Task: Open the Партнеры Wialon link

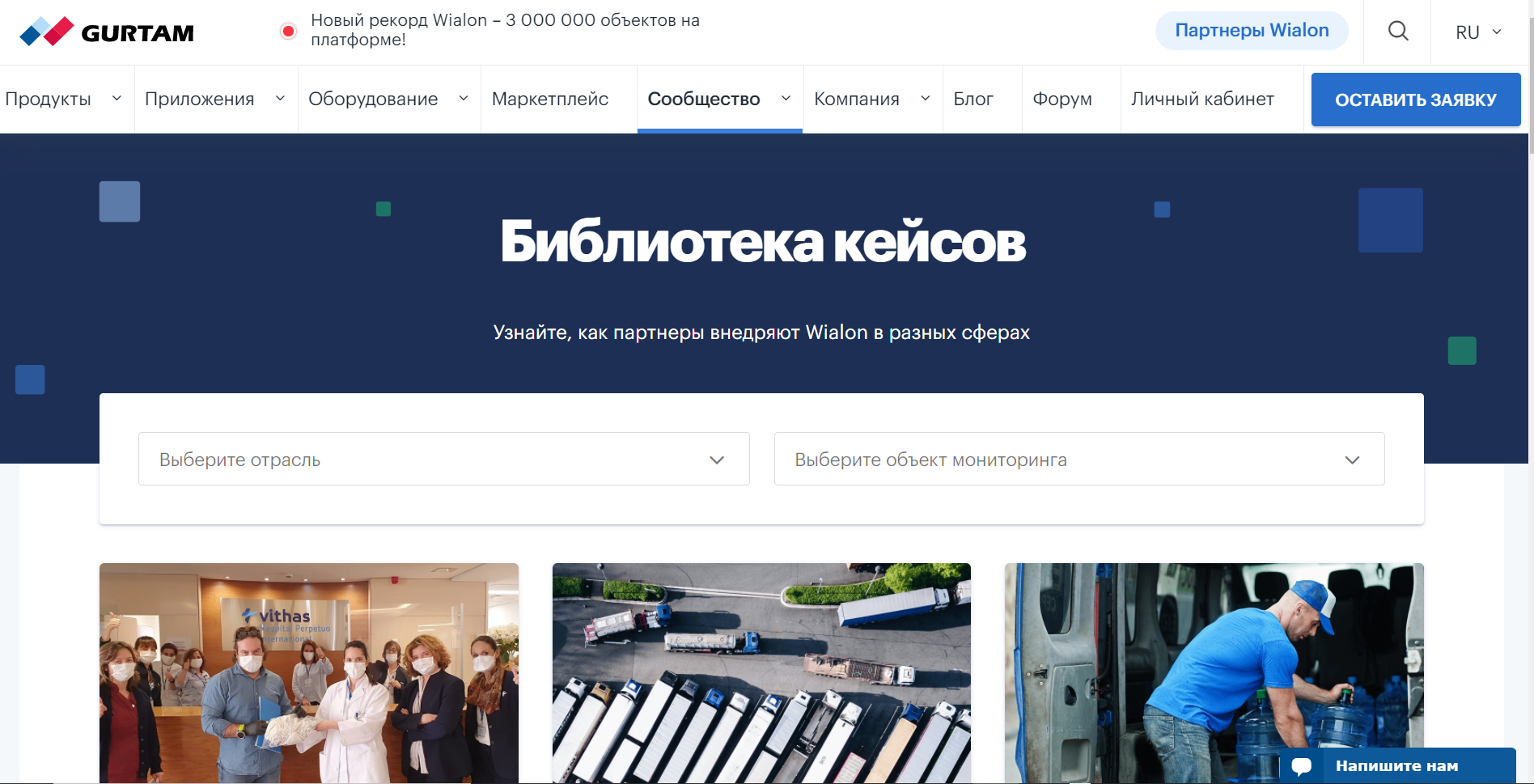Action: (x=1251, y=30)
